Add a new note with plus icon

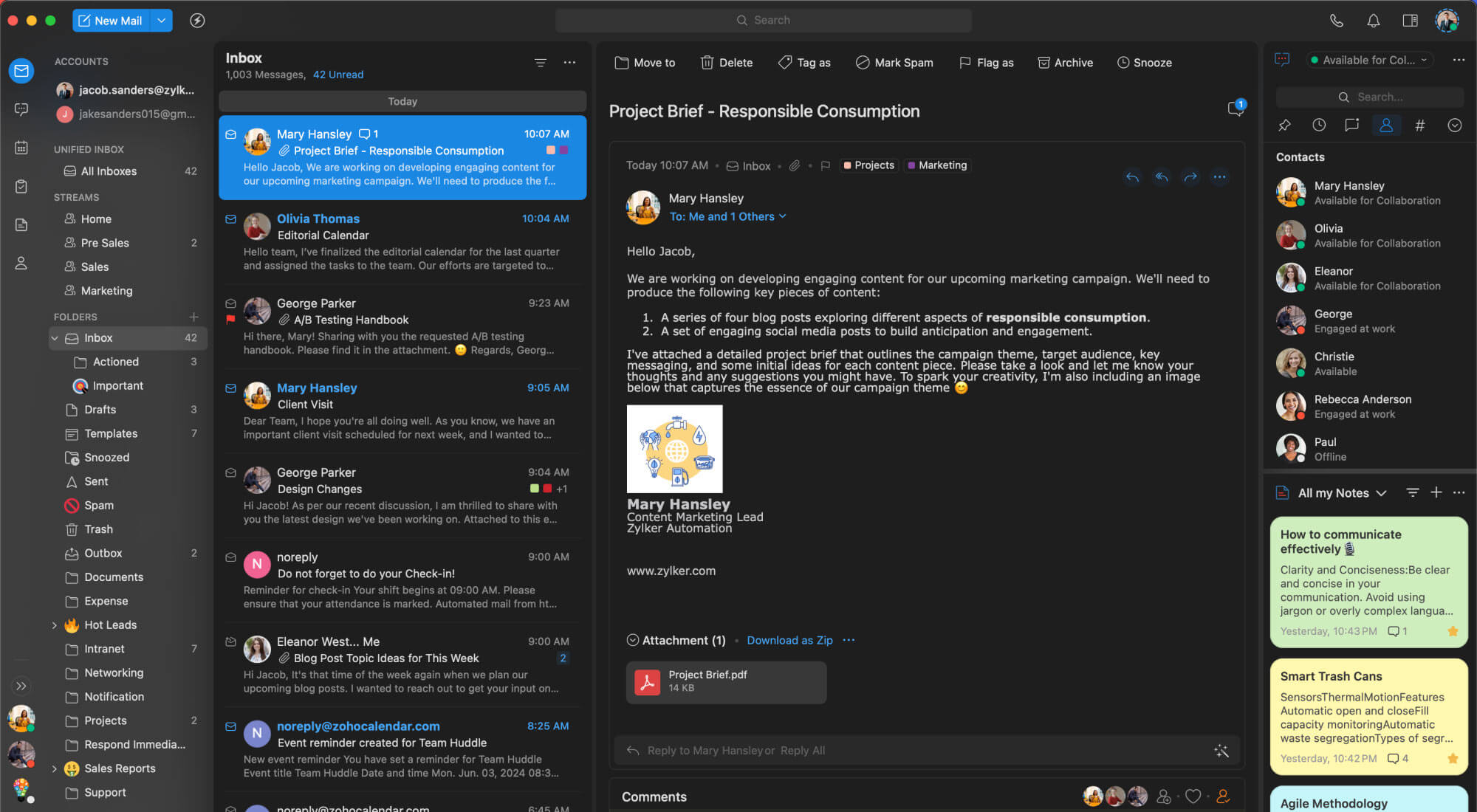1436,492
